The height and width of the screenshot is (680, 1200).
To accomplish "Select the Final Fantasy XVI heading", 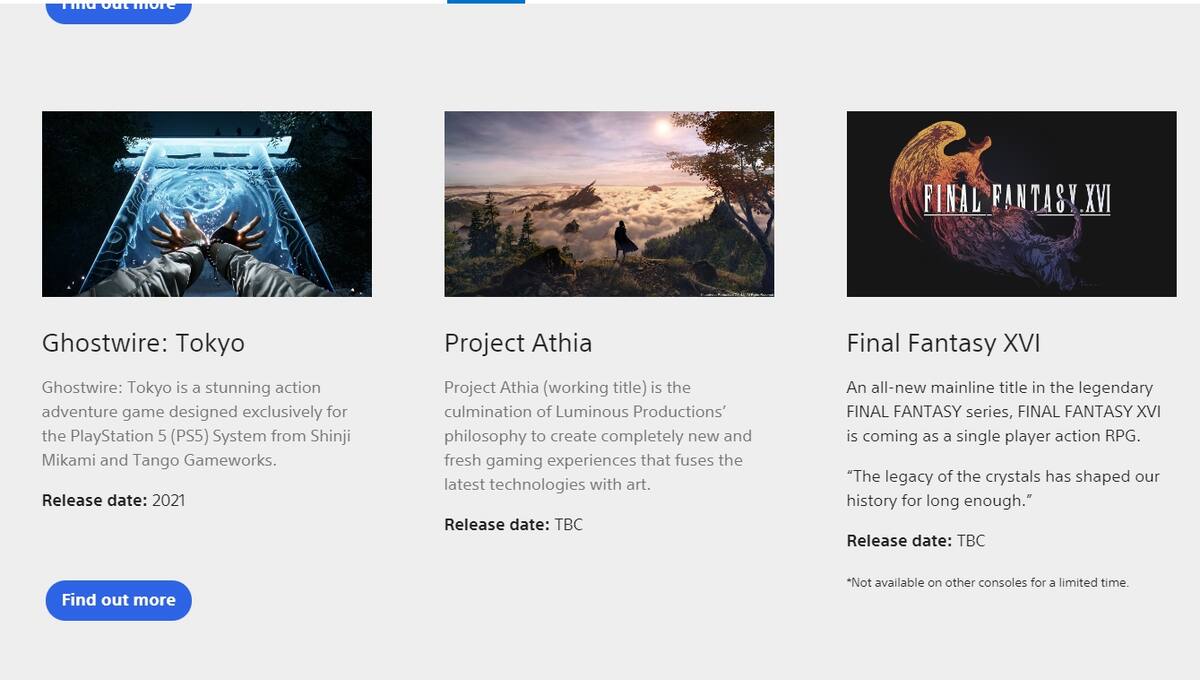I will (x=943, y=343).
